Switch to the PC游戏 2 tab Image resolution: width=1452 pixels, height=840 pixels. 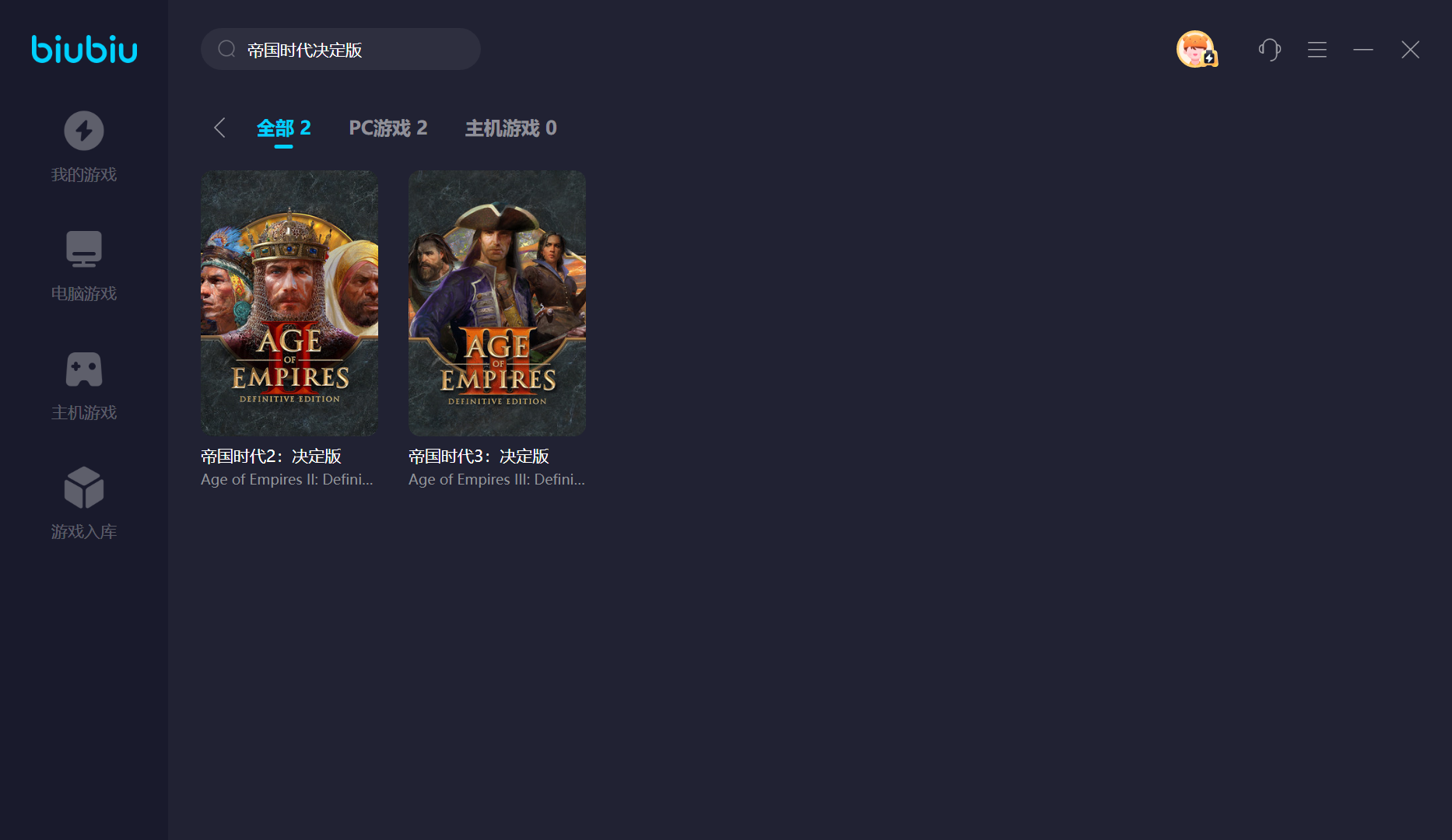(388, 128)
